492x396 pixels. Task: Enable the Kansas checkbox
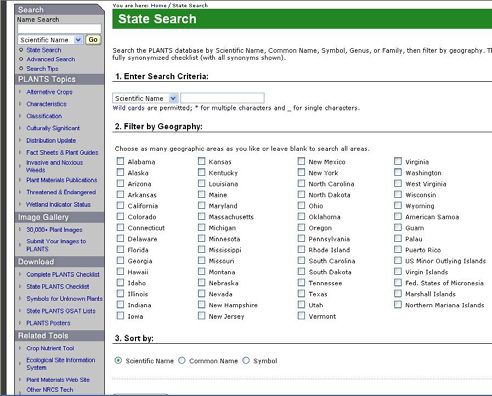pos(201,161)
